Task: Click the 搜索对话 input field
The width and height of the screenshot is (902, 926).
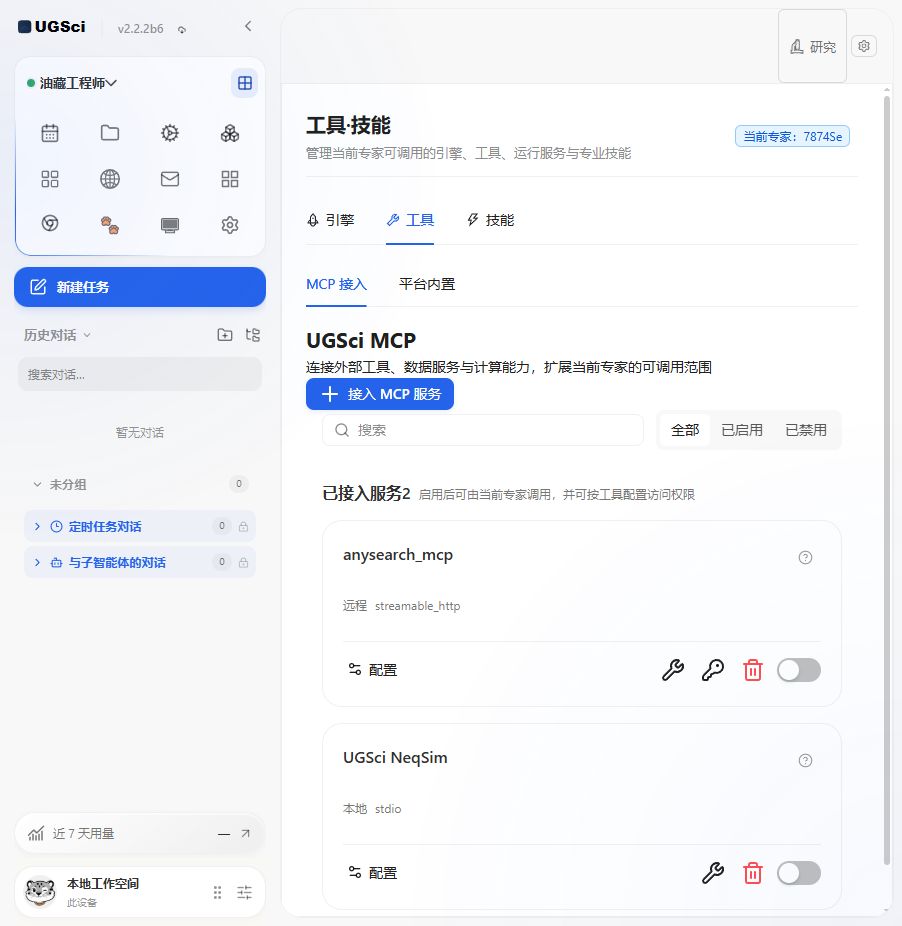Action: [x=140, y=374]
